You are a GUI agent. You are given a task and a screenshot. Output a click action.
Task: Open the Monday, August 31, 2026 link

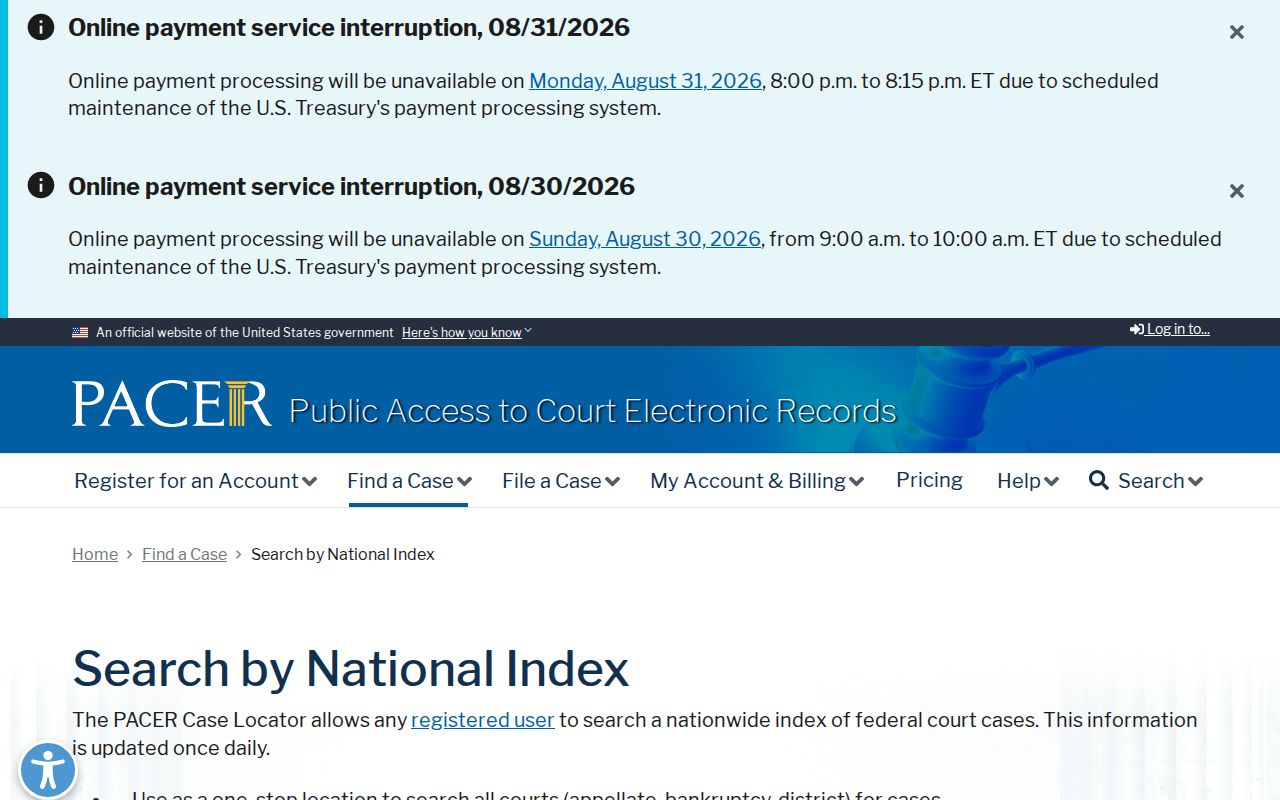(645, 81)
